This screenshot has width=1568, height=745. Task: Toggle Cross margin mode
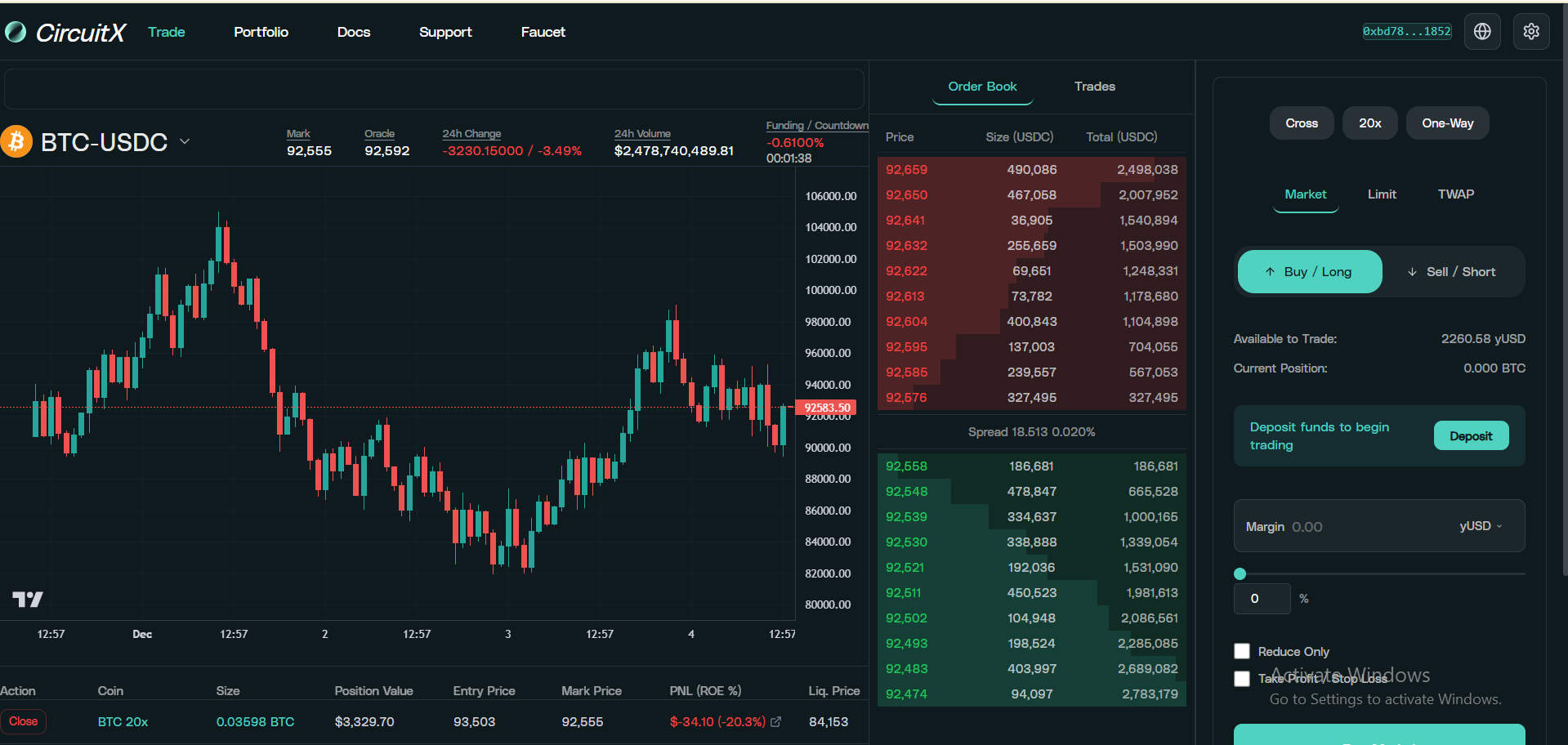[1301, 123]
